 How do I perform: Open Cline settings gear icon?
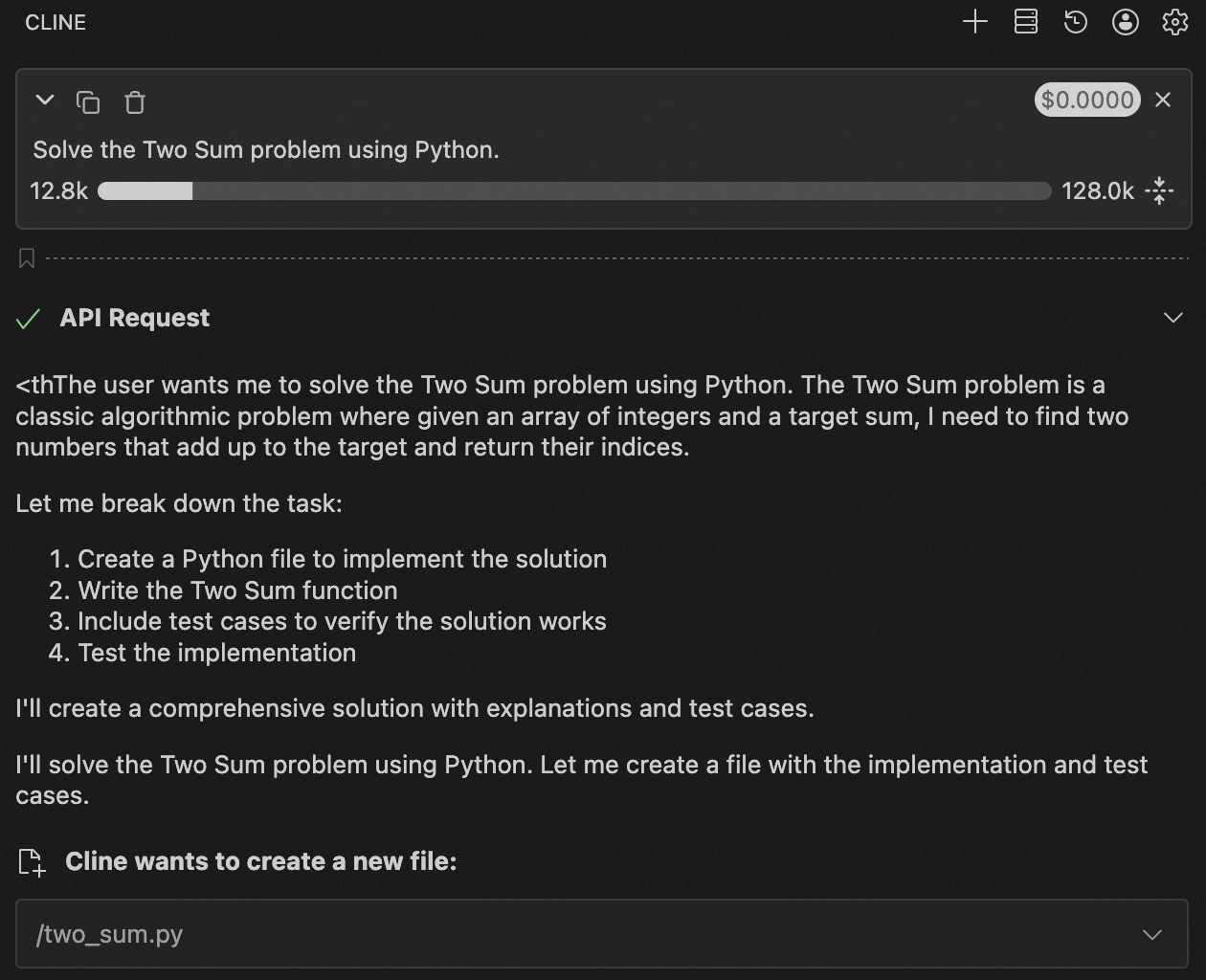1174,22
